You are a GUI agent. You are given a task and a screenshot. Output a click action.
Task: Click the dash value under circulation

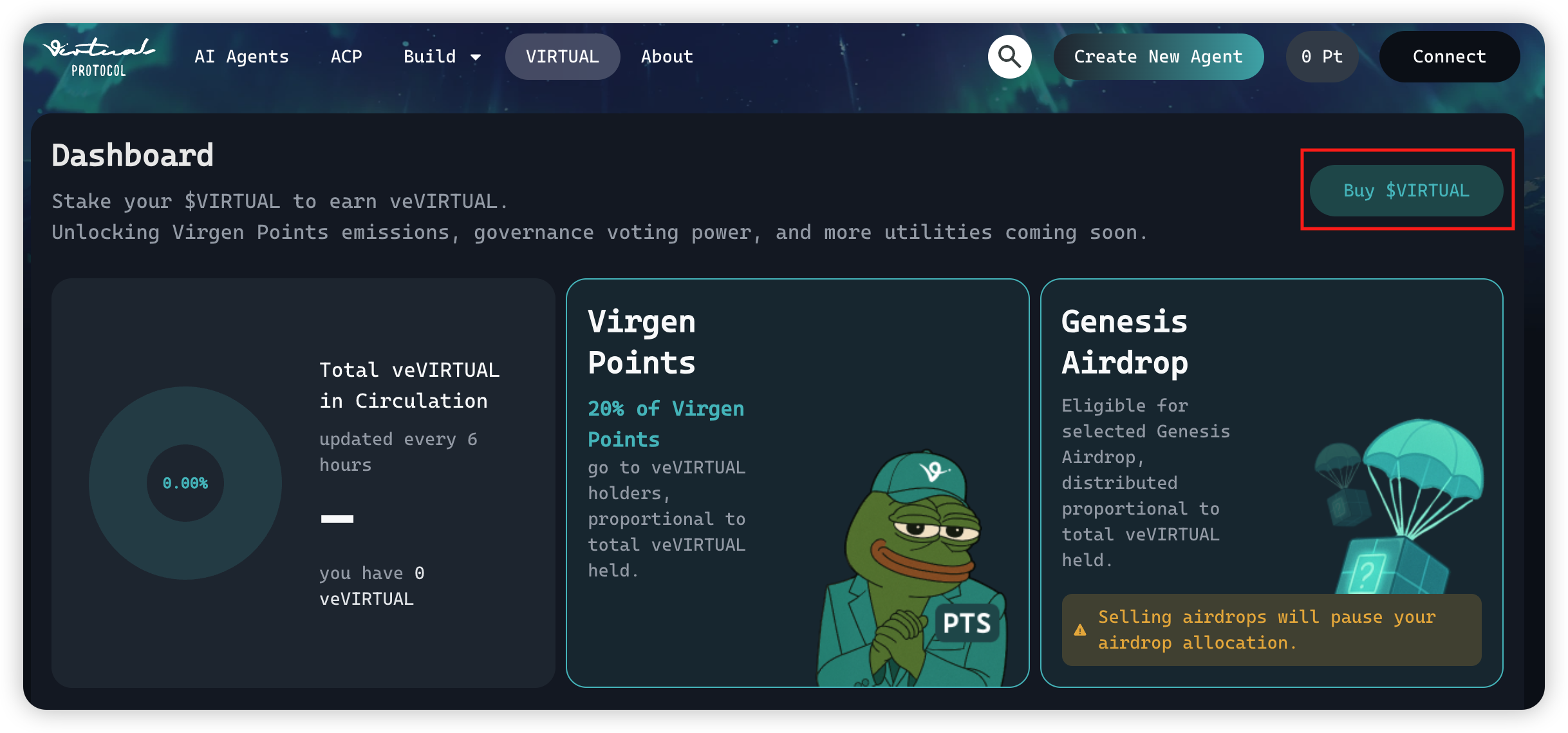337,519
